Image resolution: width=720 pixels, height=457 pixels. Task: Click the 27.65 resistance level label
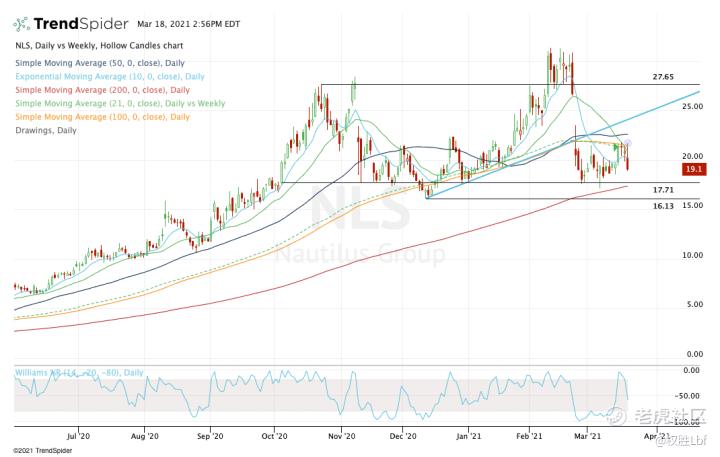point(663,77)
